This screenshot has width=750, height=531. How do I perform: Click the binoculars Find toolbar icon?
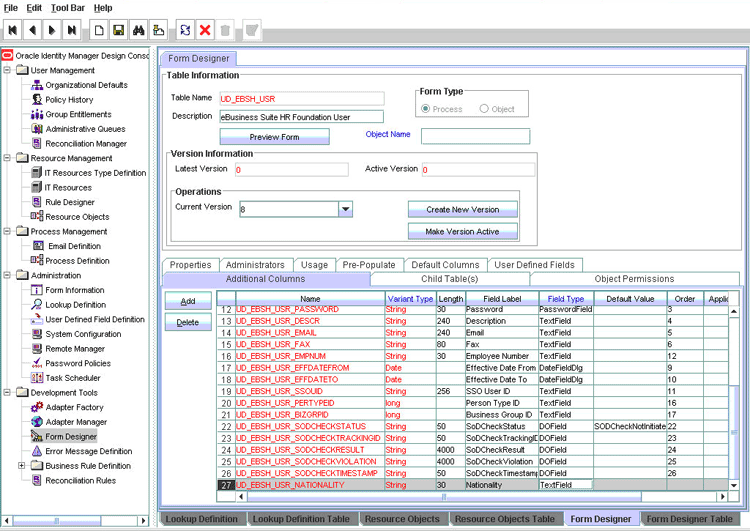[139, 31]
